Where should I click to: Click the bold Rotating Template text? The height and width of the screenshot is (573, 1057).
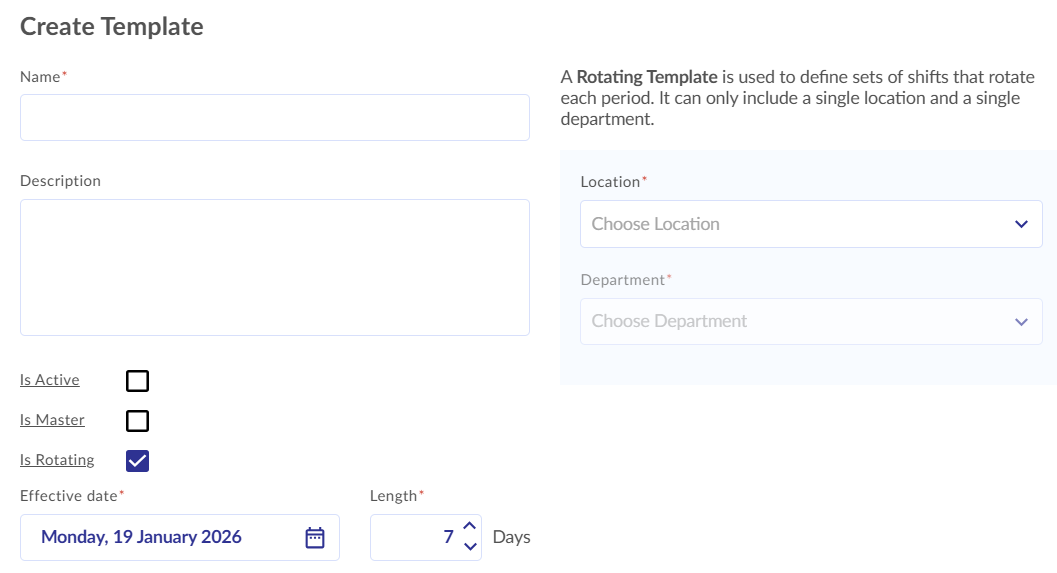click(x=647, y=77)
